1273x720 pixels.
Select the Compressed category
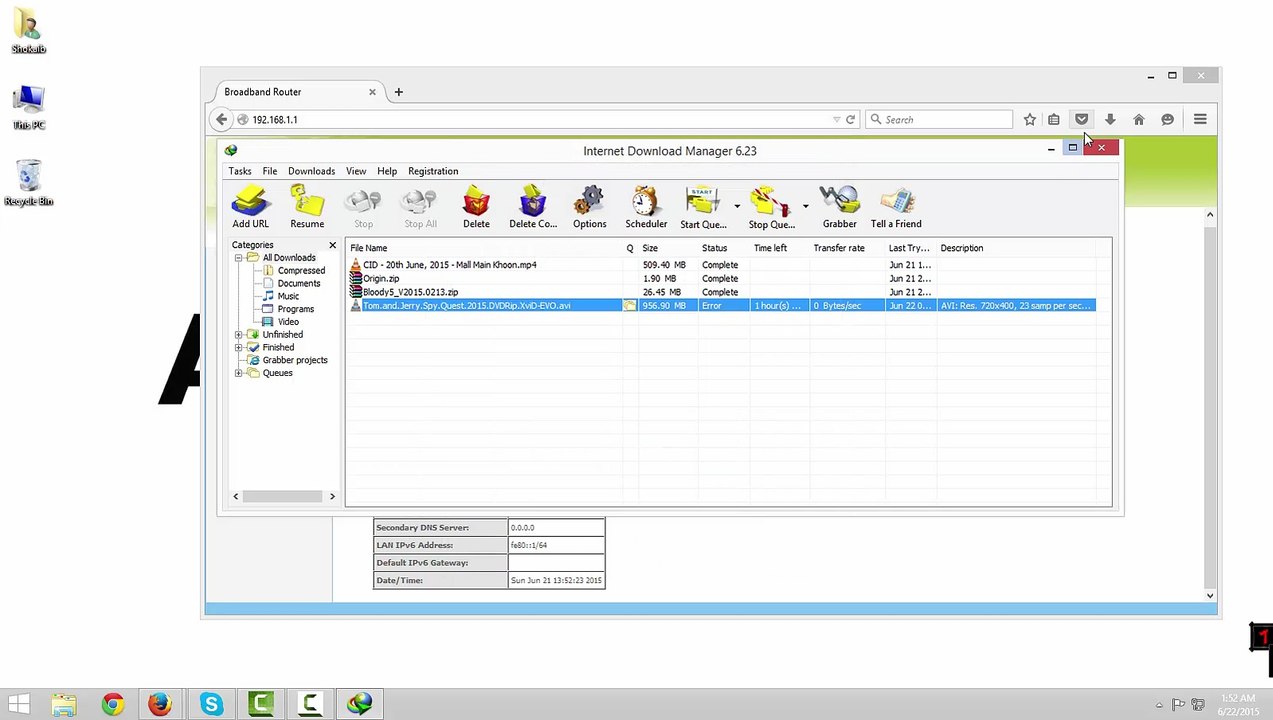tap(301, 271)
